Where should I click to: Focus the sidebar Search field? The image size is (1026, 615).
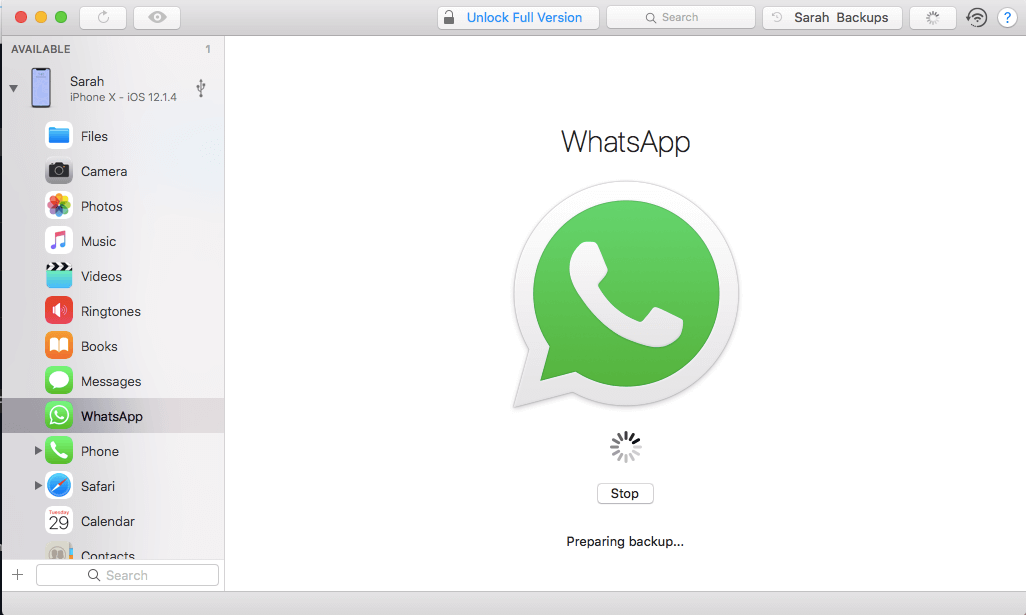tap(127, 575)
